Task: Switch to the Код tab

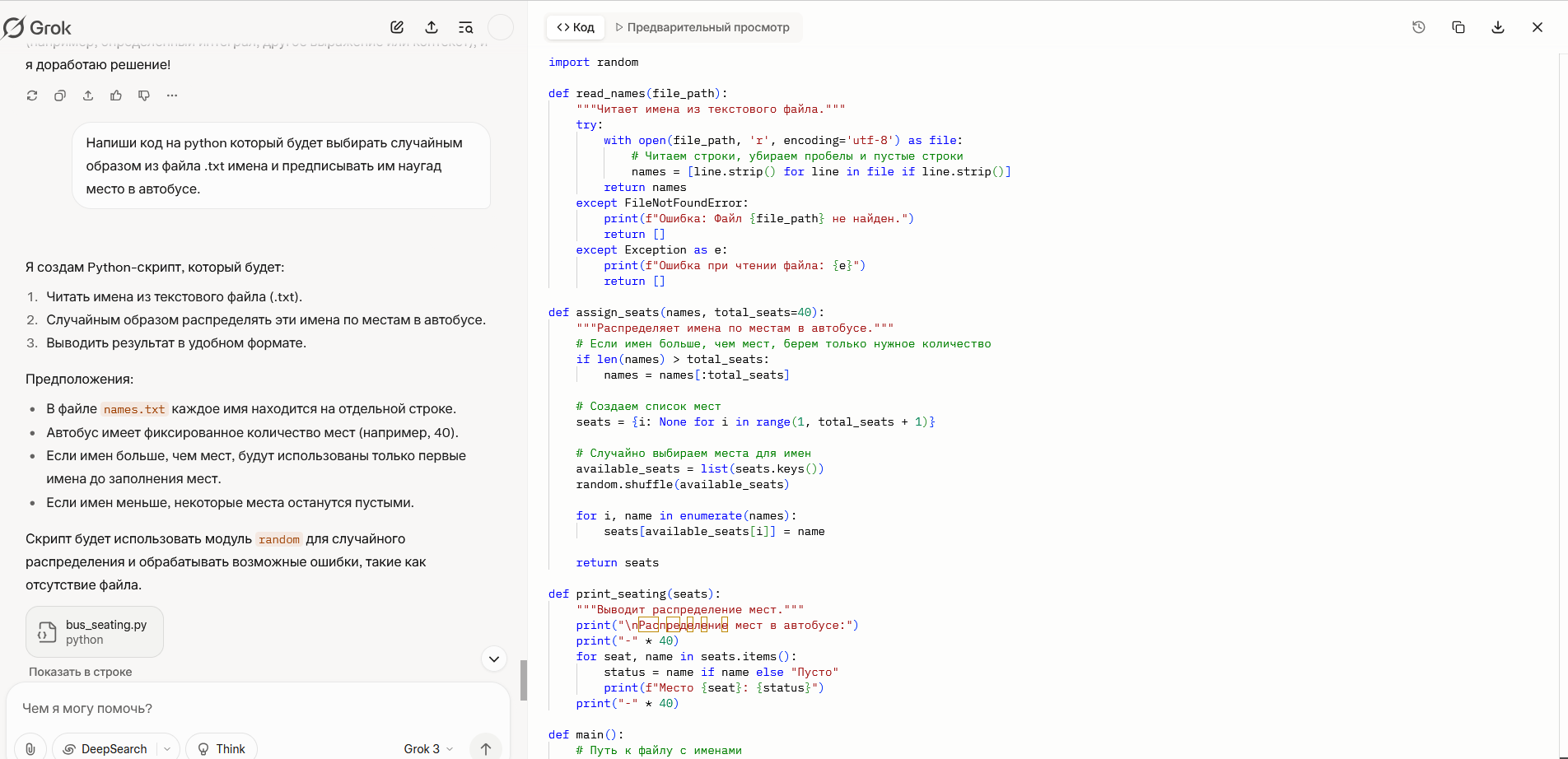Action: 576,27
